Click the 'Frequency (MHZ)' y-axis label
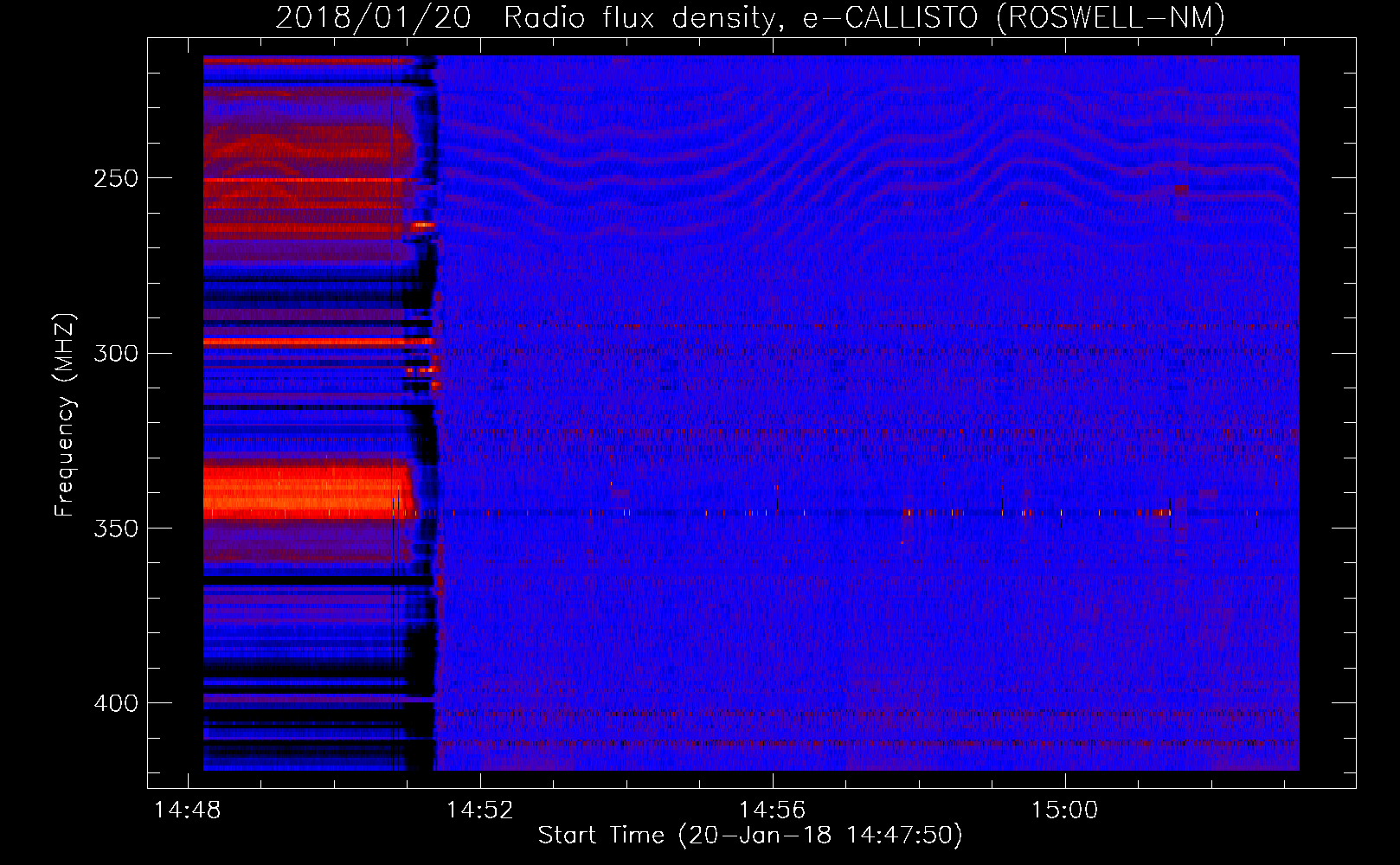1400x865 pixels. click(x=65, y=415)
